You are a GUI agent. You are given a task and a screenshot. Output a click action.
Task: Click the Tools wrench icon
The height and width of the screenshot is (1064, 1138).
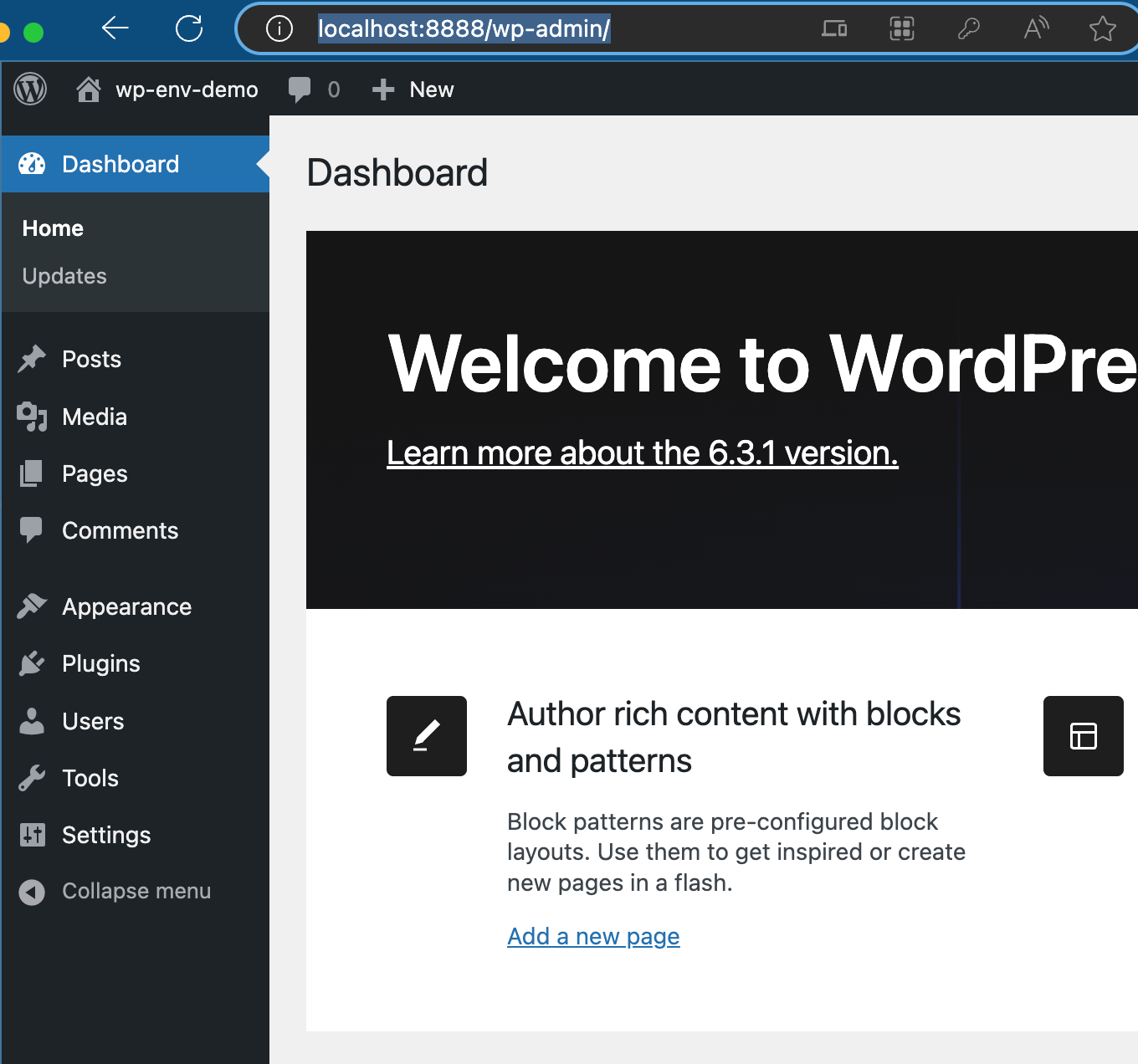(x=32, y=778)
